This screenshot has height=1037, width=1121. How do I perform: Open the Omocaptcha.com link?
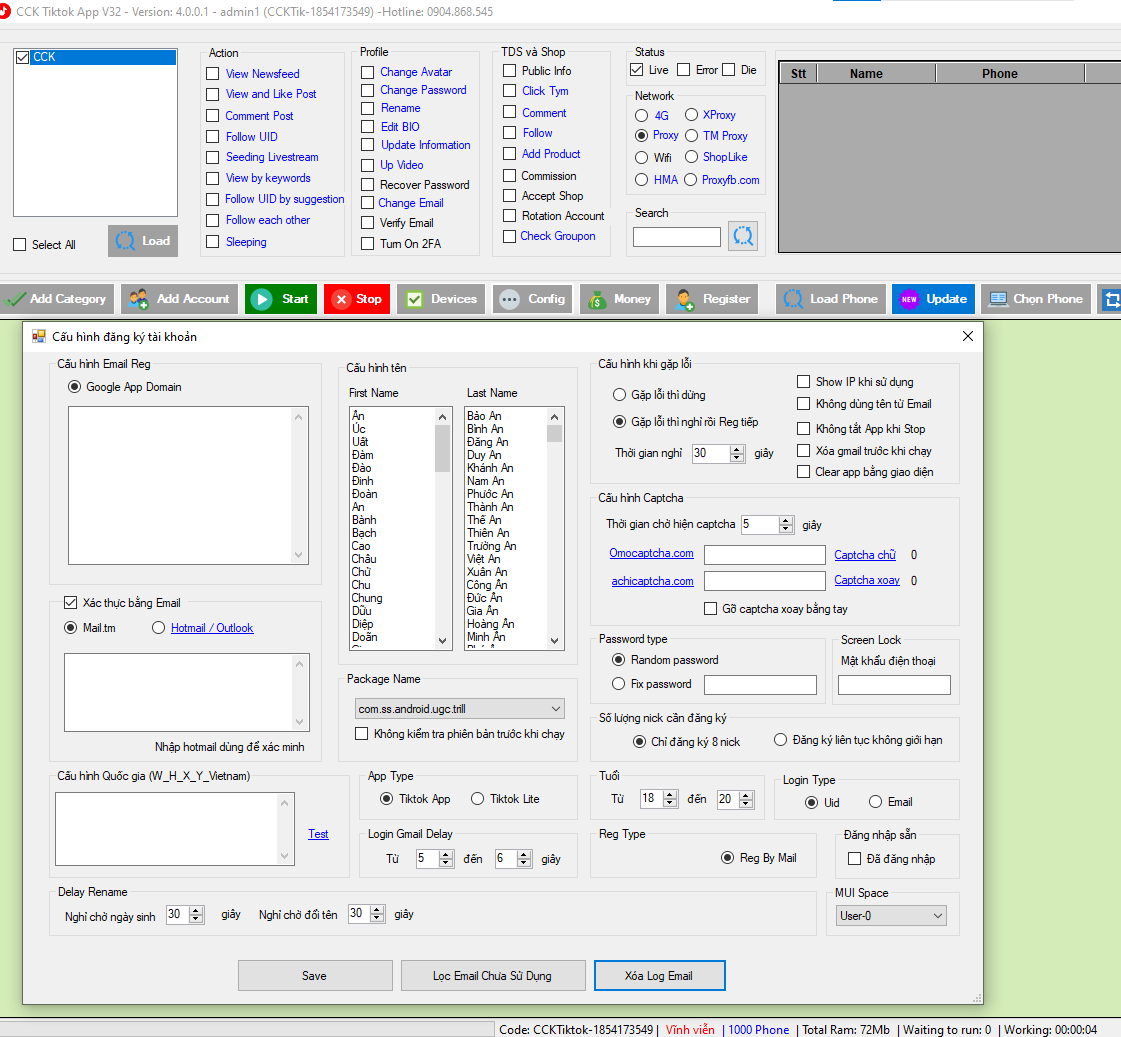[x=651, y=553]
